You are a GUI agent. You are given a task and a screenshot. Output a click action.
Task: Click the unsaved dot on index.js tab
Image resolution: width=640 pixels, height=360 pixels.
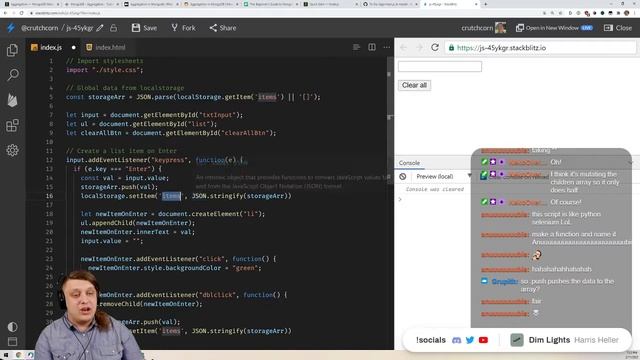click(73, 47)
